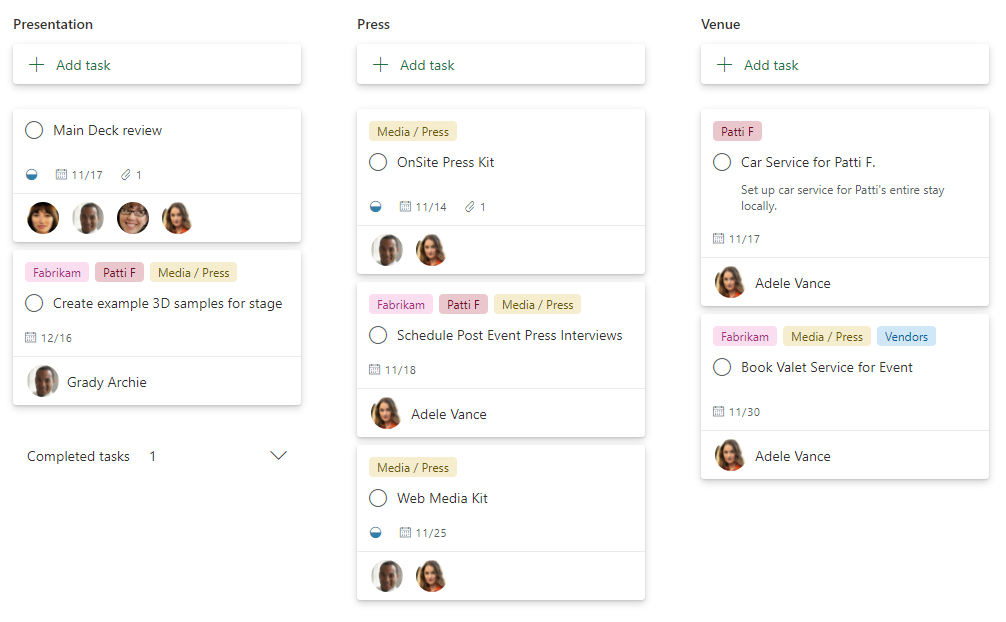Mark Main Deck review as complete
The width and height of the screenshot is (1006, 622).
34,130
